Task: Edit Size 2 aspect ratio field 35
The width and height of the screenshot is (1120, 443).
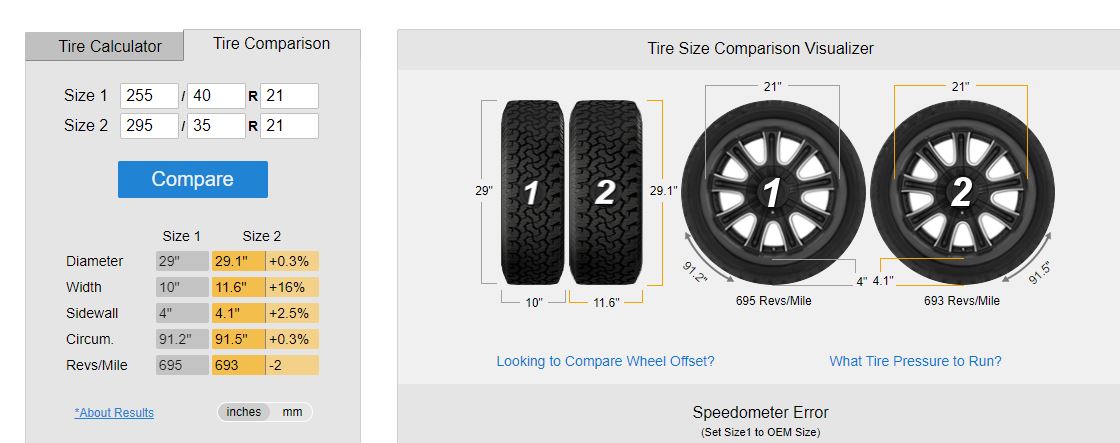Action: pyautogui.click(x=216, y=126)
